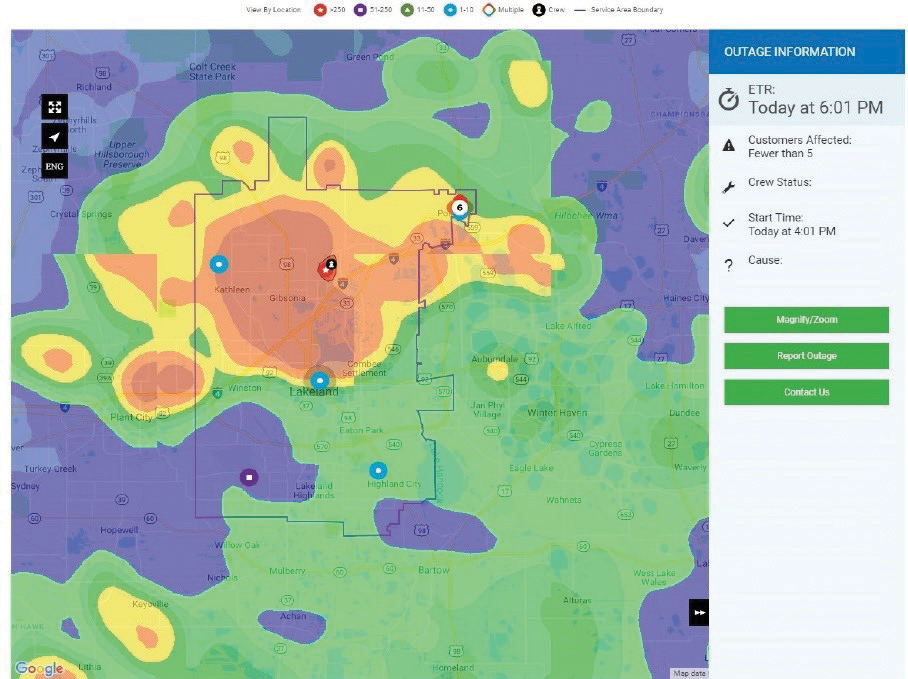Image resolution: width=908 pixels, height=679 pixels.
Task: Click the OUTAGE INFORMATION panel header
Action: (807, 52)
